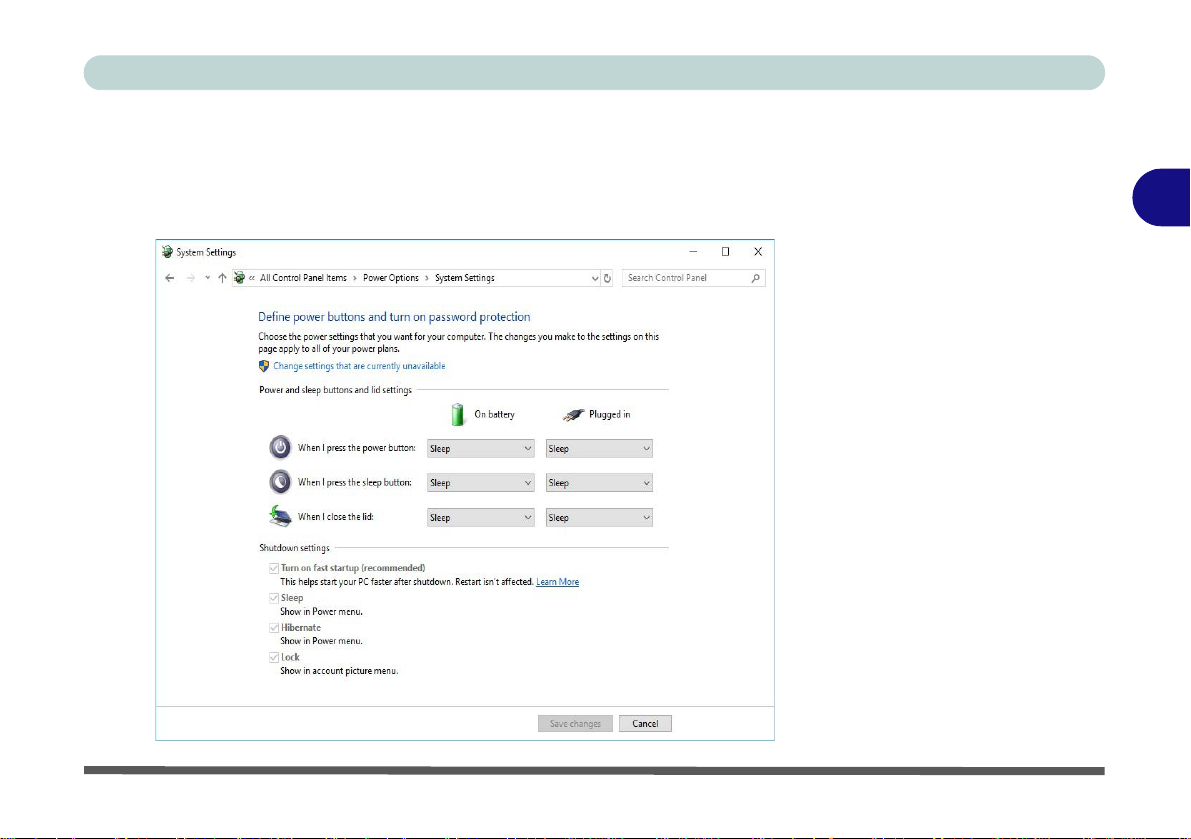Click the 'Plugged in' column header
This screenshot has width=1191, height=839.
(610, 415)
